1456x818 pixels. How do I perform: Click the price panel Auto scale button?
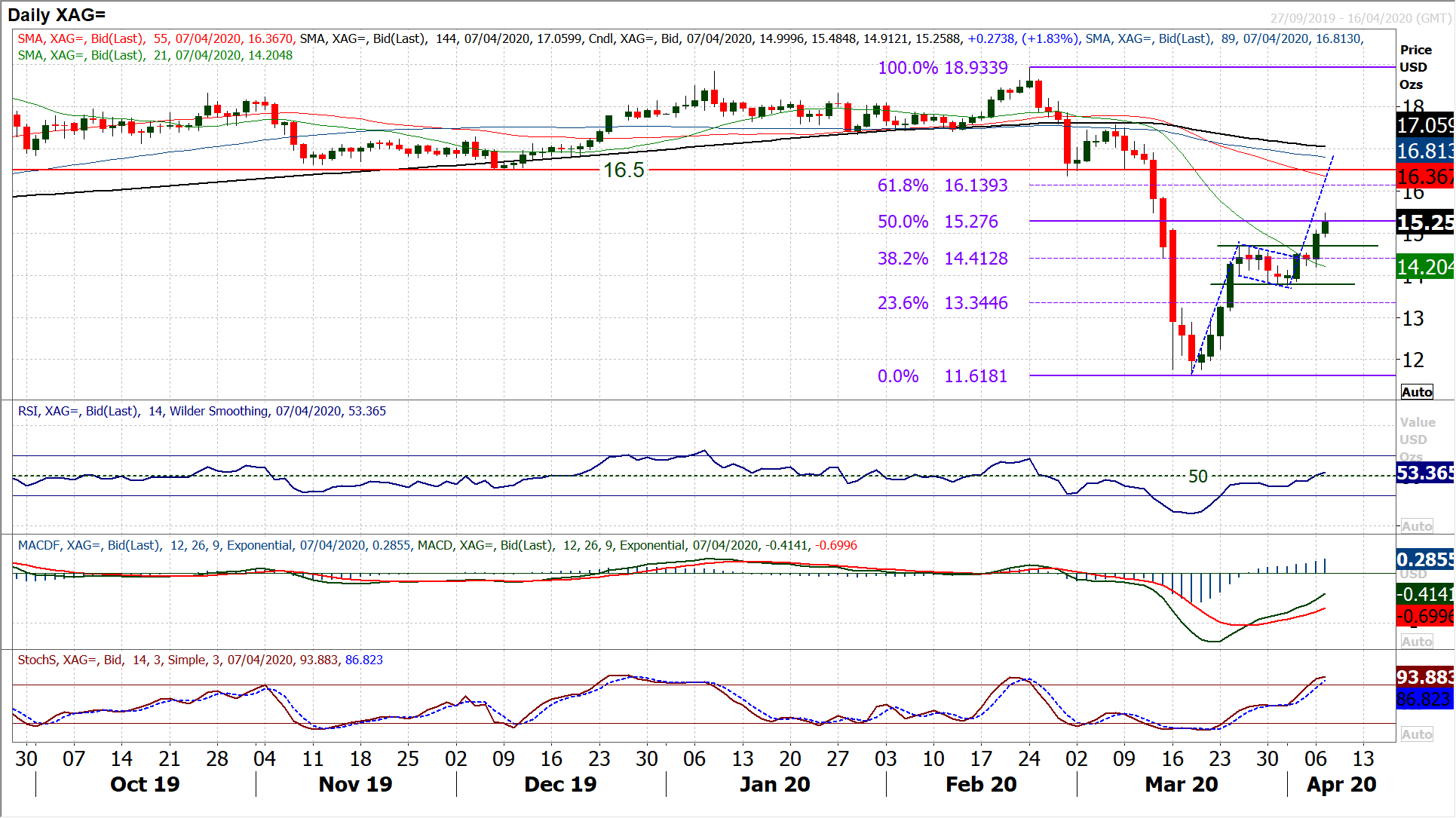[x=1417, y=392]
